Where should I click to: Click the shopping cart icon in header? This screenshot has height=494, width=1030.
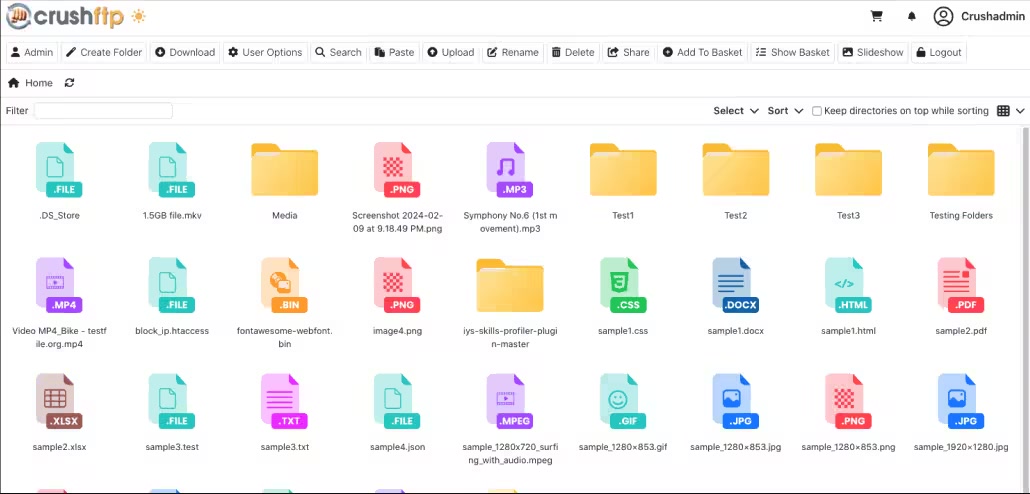tap(877, 16)
